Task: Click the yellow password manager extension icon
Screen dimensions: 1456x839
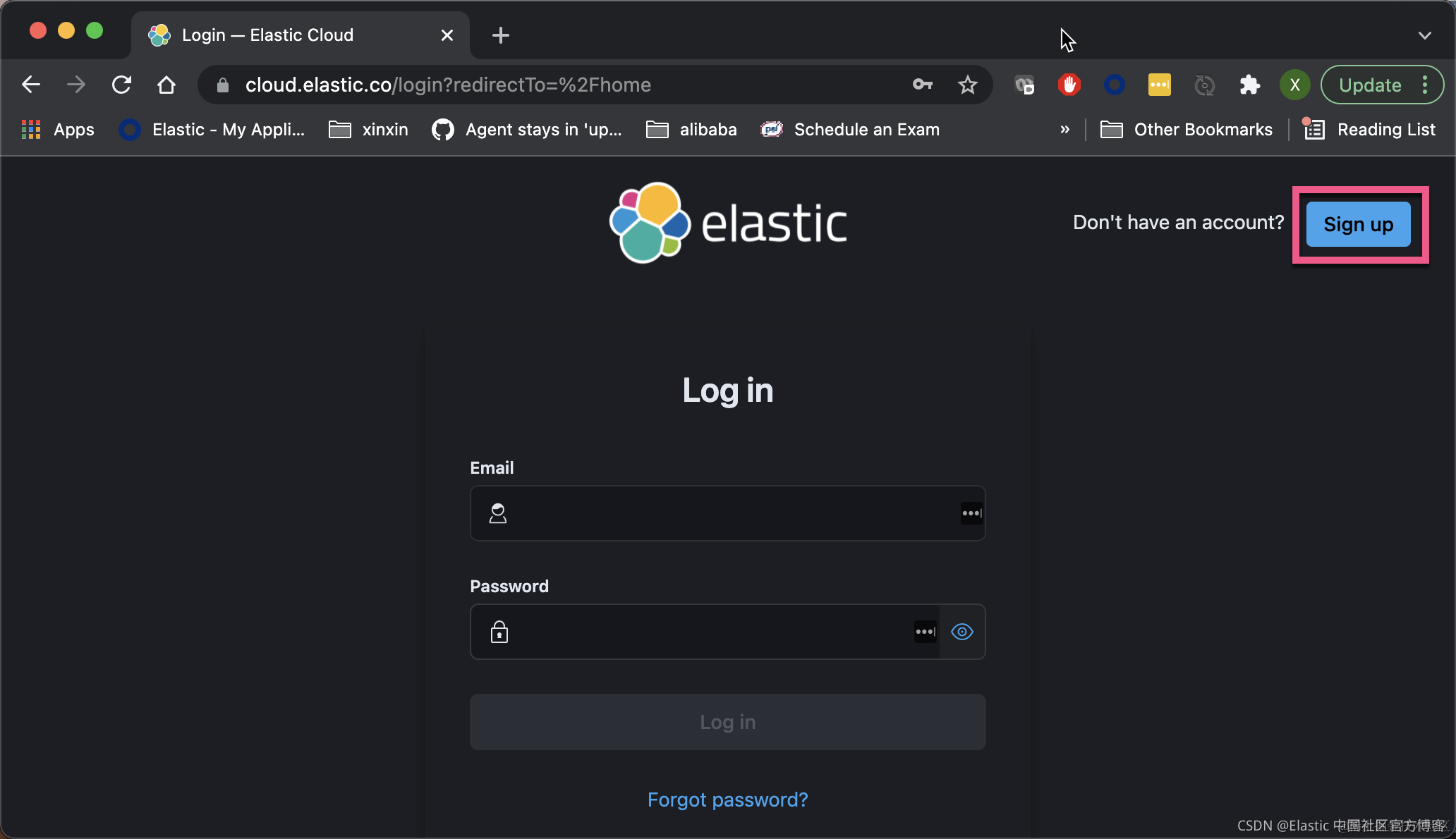Action: pos(1159,85)
